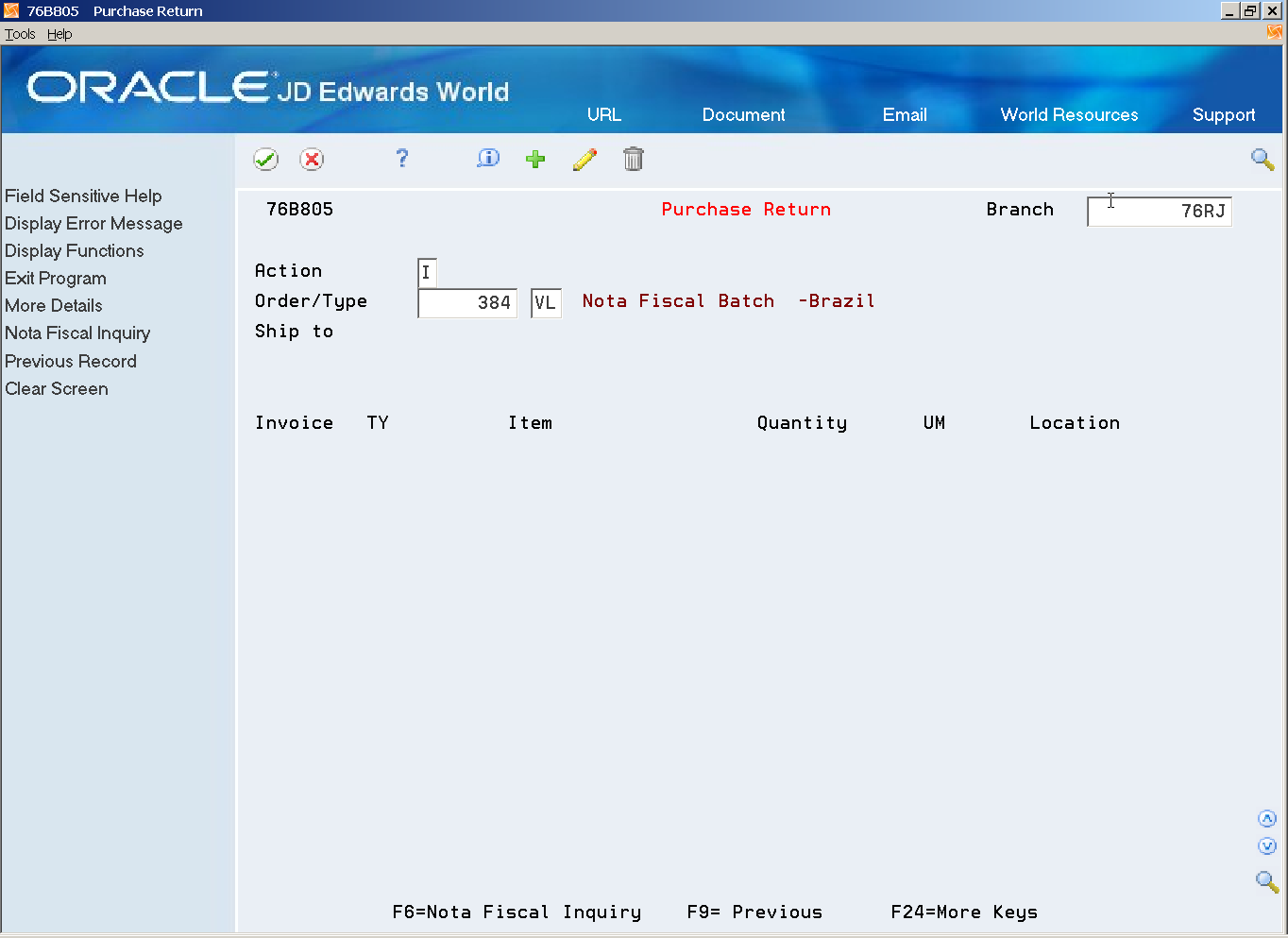1288x938 pixels.
Task: Click the 76B805 program ID text
Action: tap(299, 209)
